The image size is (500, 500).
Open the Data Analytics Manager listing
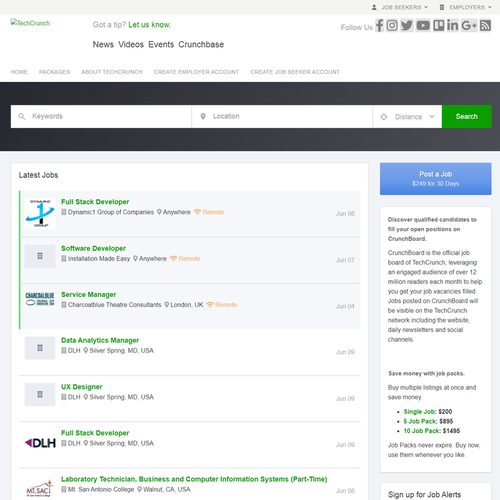point(100,340)
